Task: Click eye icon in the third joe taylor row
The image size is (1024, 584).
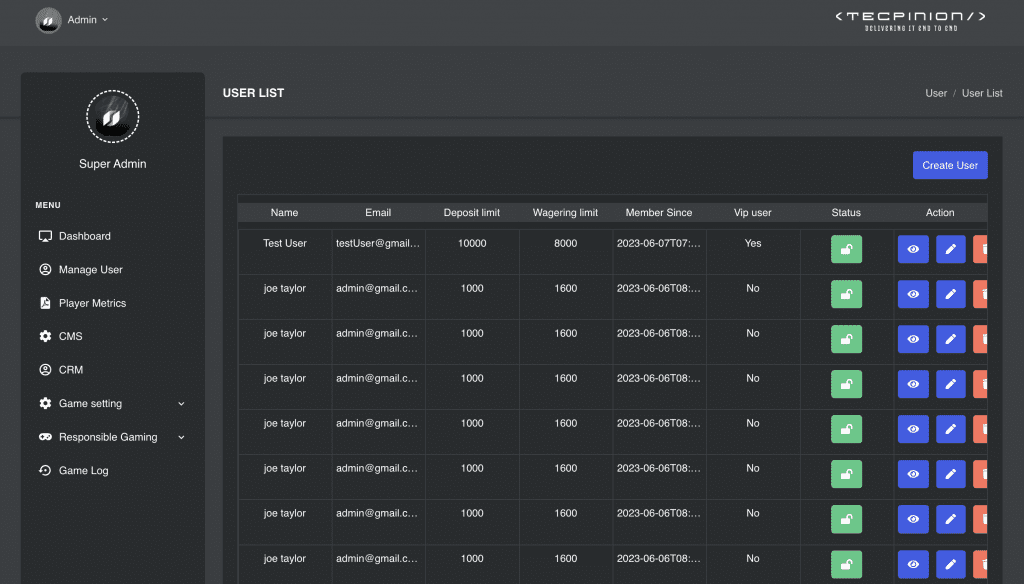Action: (913, 384)
